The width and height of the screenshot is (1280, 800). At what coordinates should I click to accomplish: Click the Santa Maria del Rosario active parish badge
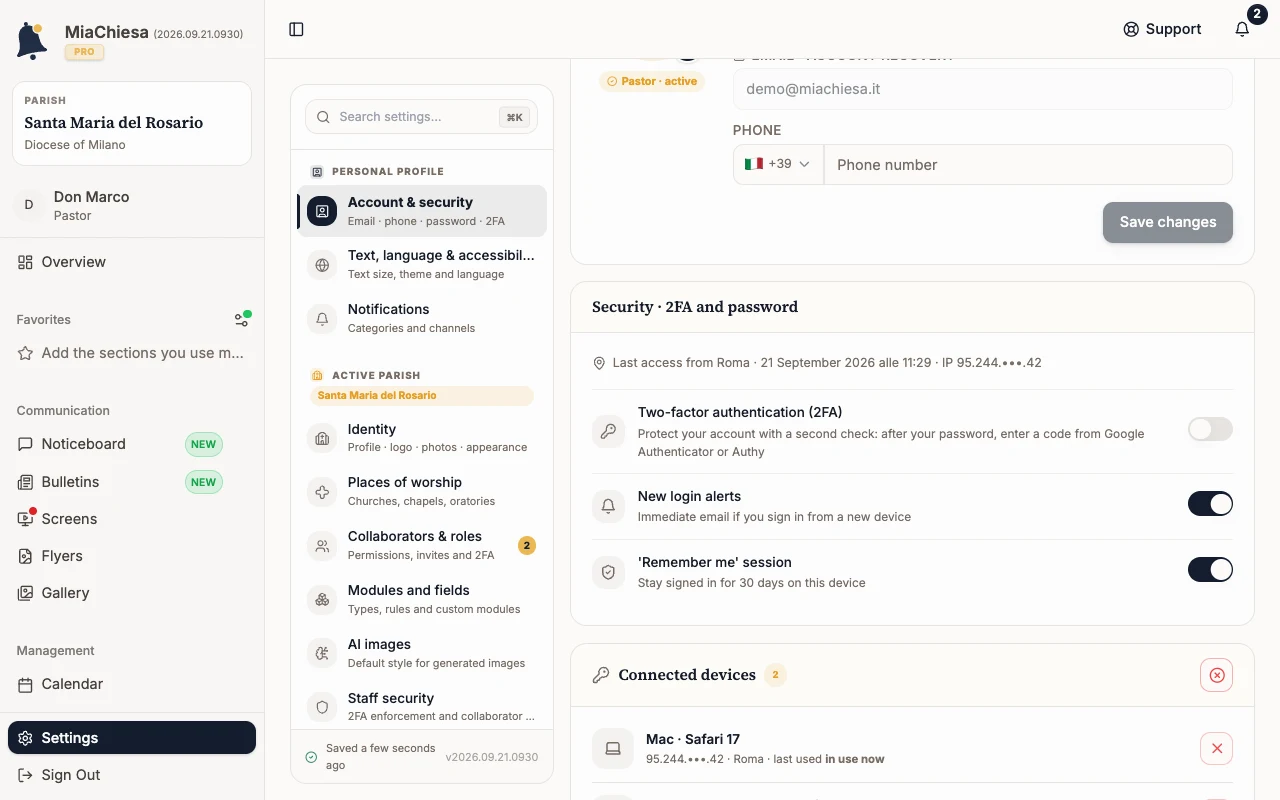point(421,395)
